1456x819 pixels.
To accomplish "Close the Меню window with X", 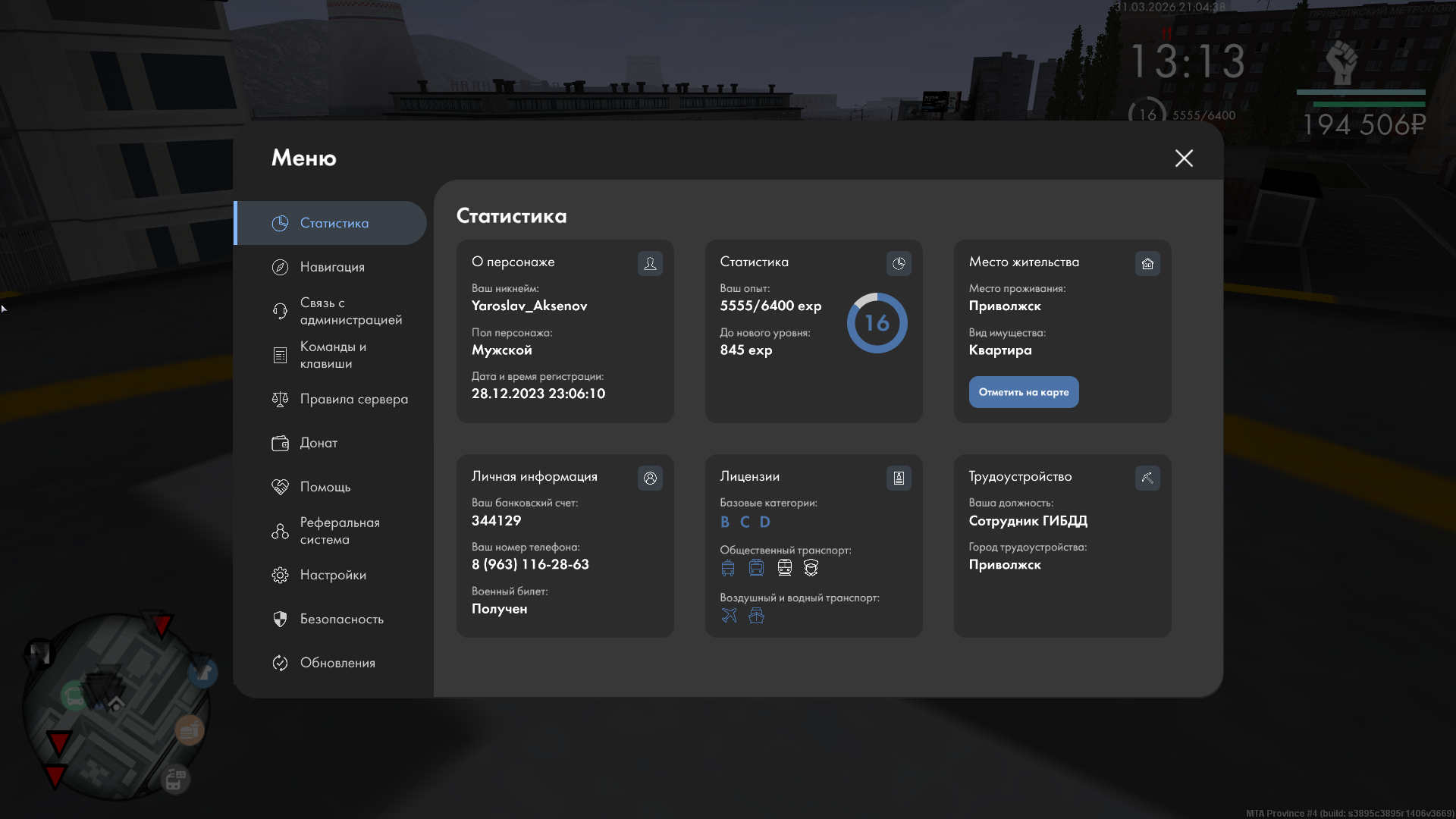I will (1184, 158).
